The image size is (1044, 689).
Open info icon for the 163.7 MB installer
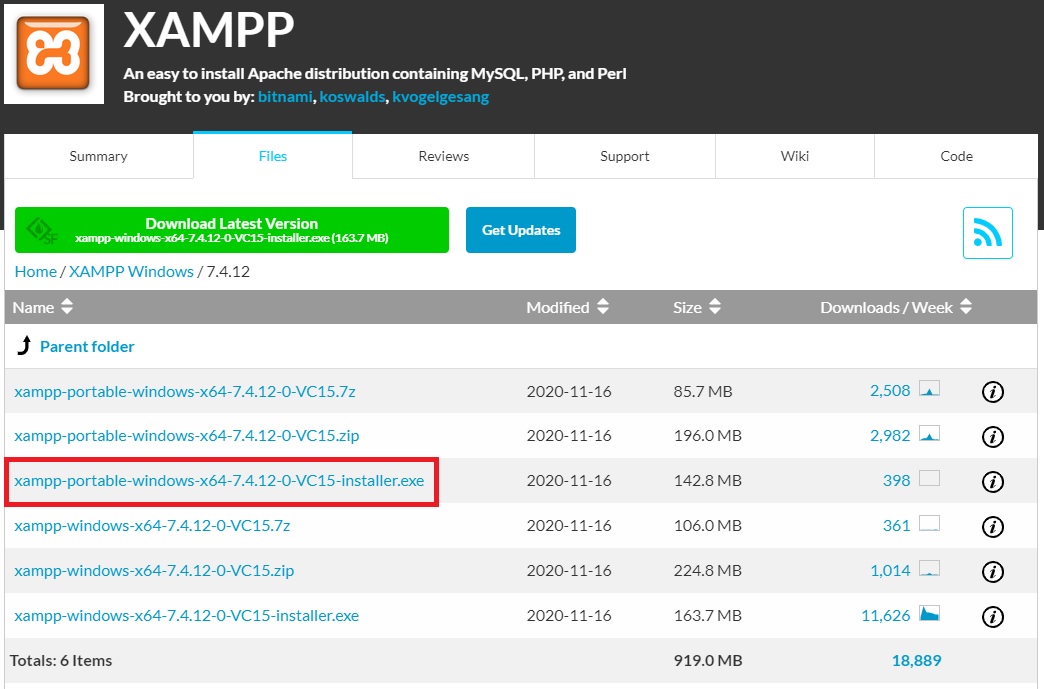tap(993, 616)
